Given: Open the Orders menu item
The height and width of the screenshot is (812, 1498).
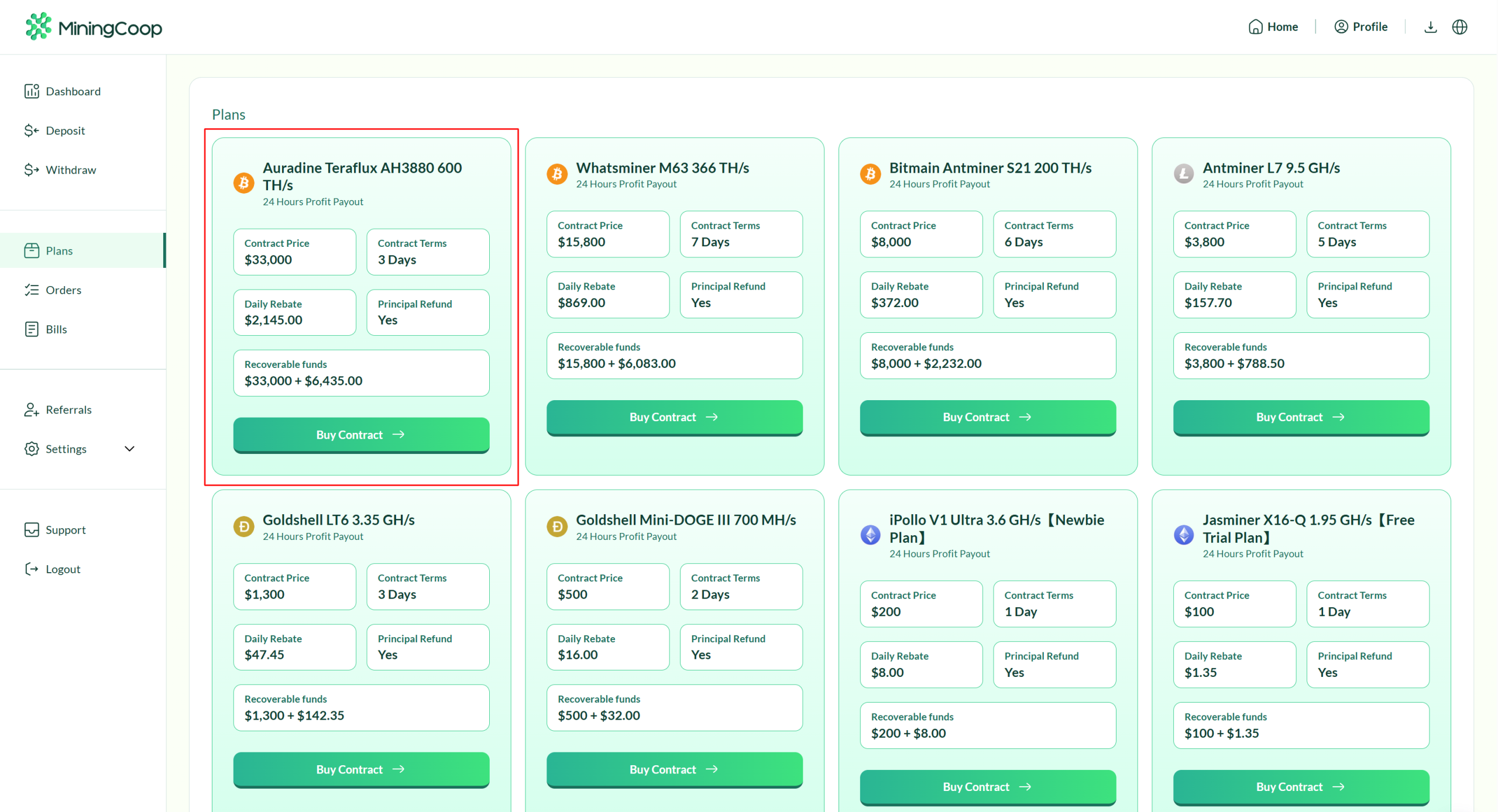Looking at the screenshot, I should (x=83, y=290).
